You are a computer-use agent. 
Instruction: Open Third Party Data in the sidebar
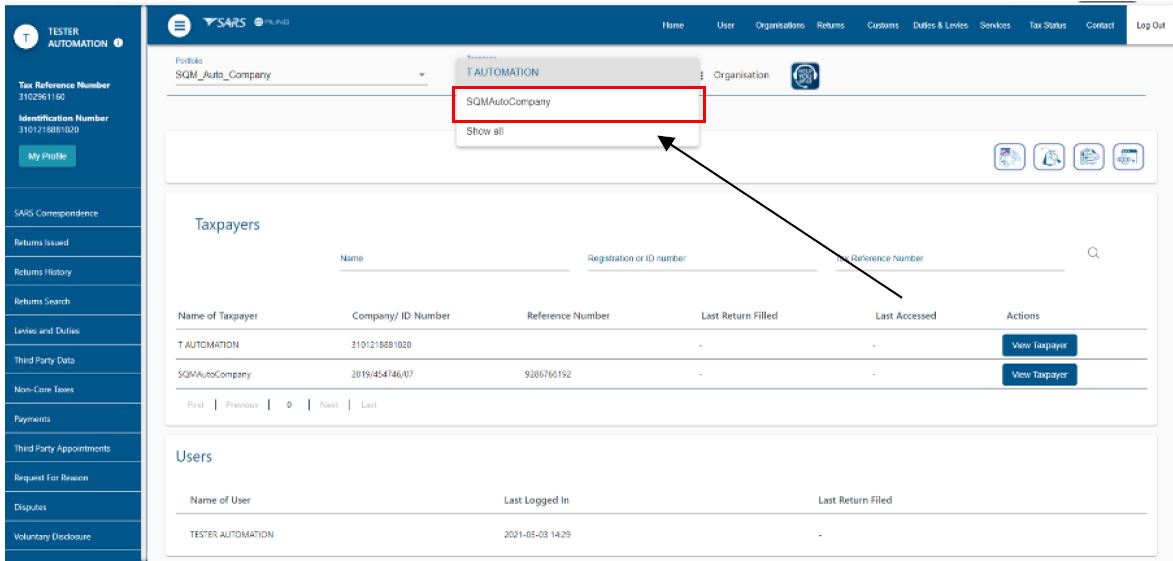tap(73, 361)
